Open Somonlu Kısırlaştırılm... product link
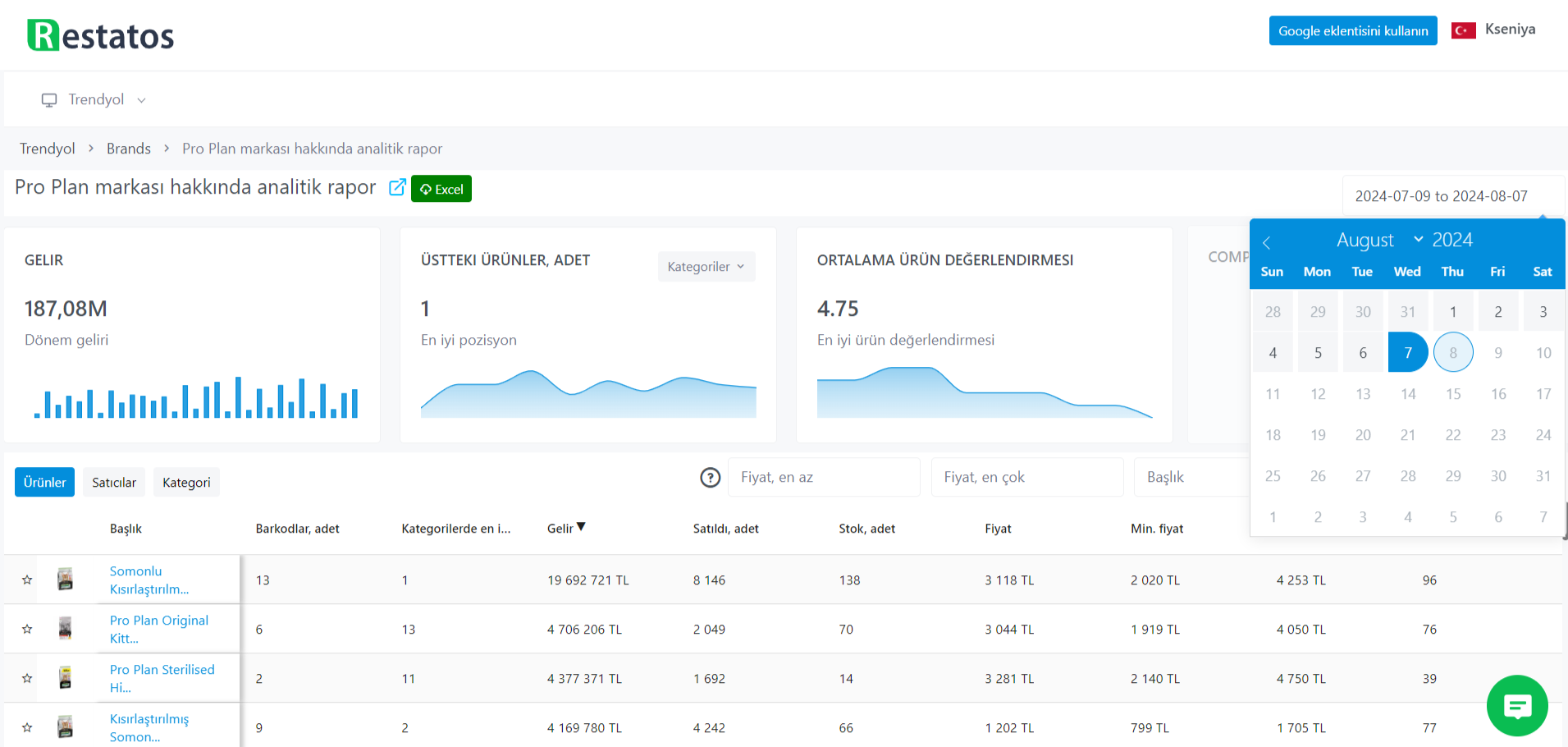This screenshot has width=1568, height=747. click(x=149, y=580)
